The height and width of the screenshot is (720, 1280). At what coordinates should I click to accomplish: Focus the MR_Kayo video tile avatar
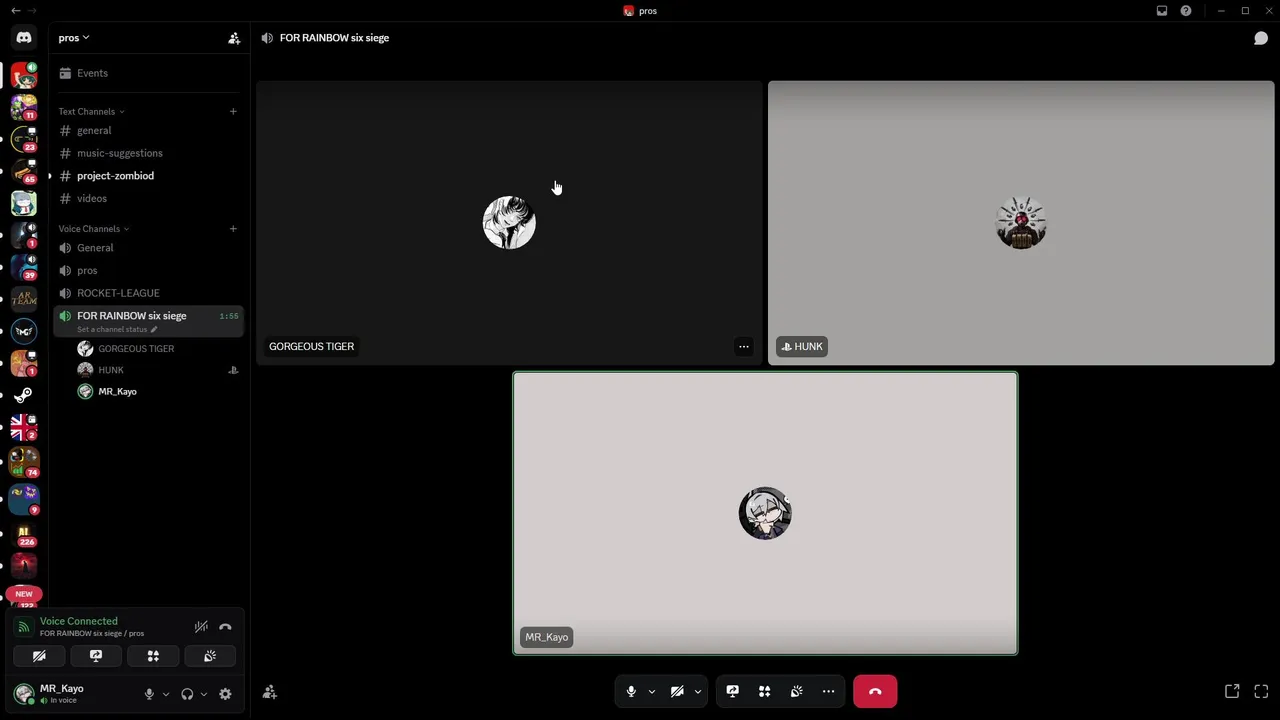tap(765, 513)
